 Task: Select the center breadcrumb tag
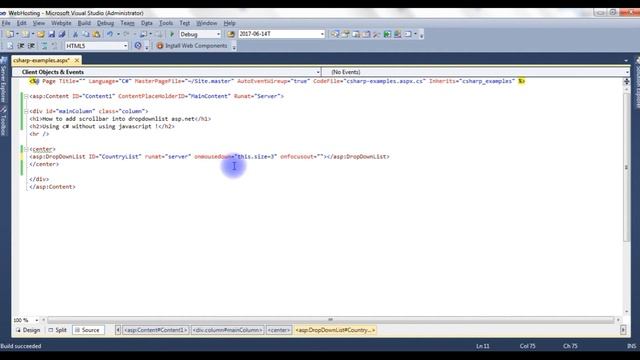[279, 330]
